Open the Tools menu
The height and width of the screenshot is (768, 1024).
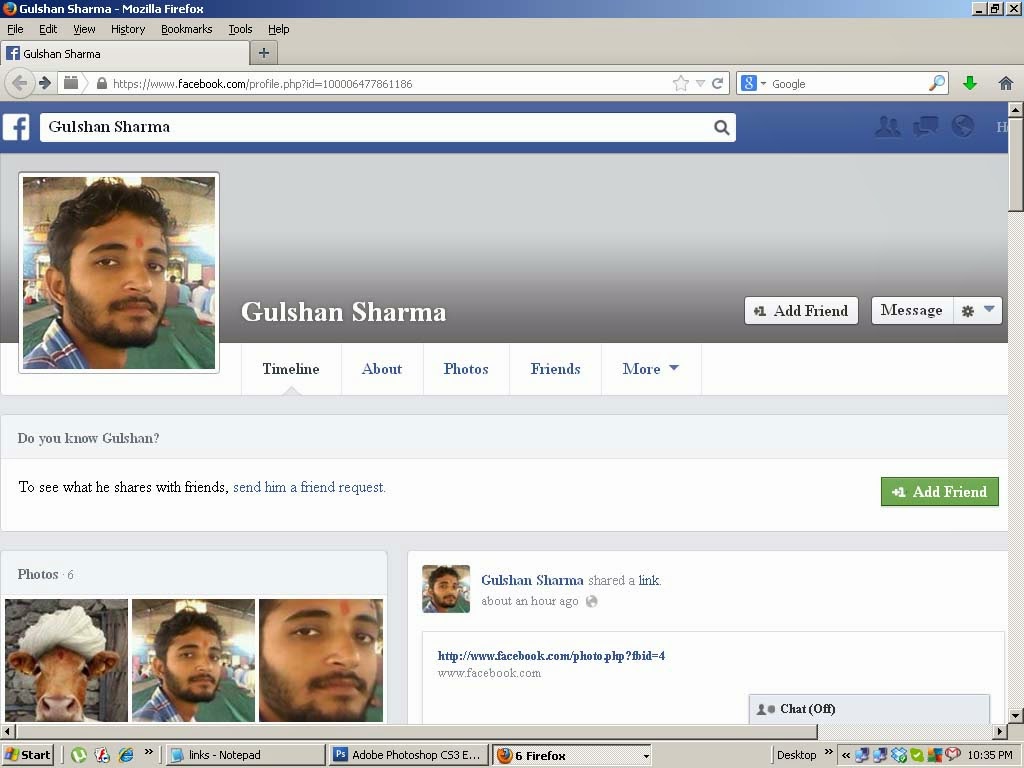[x=240, y=29]
